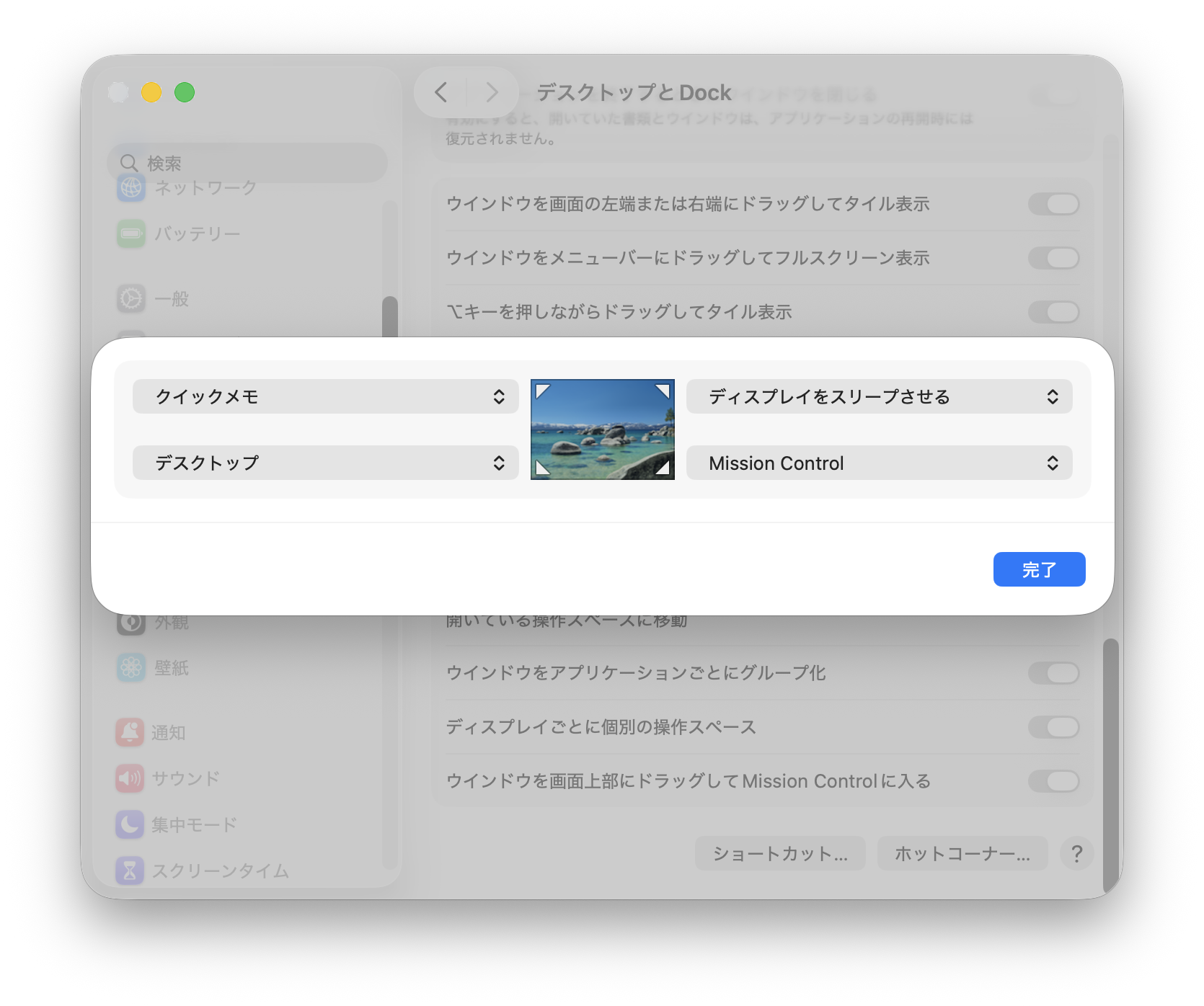Click the Battery icon in sidebar
Image resolution: width=1204 pixels, height=1006 pixels.
pyautogui.click(x=131, y=233)
